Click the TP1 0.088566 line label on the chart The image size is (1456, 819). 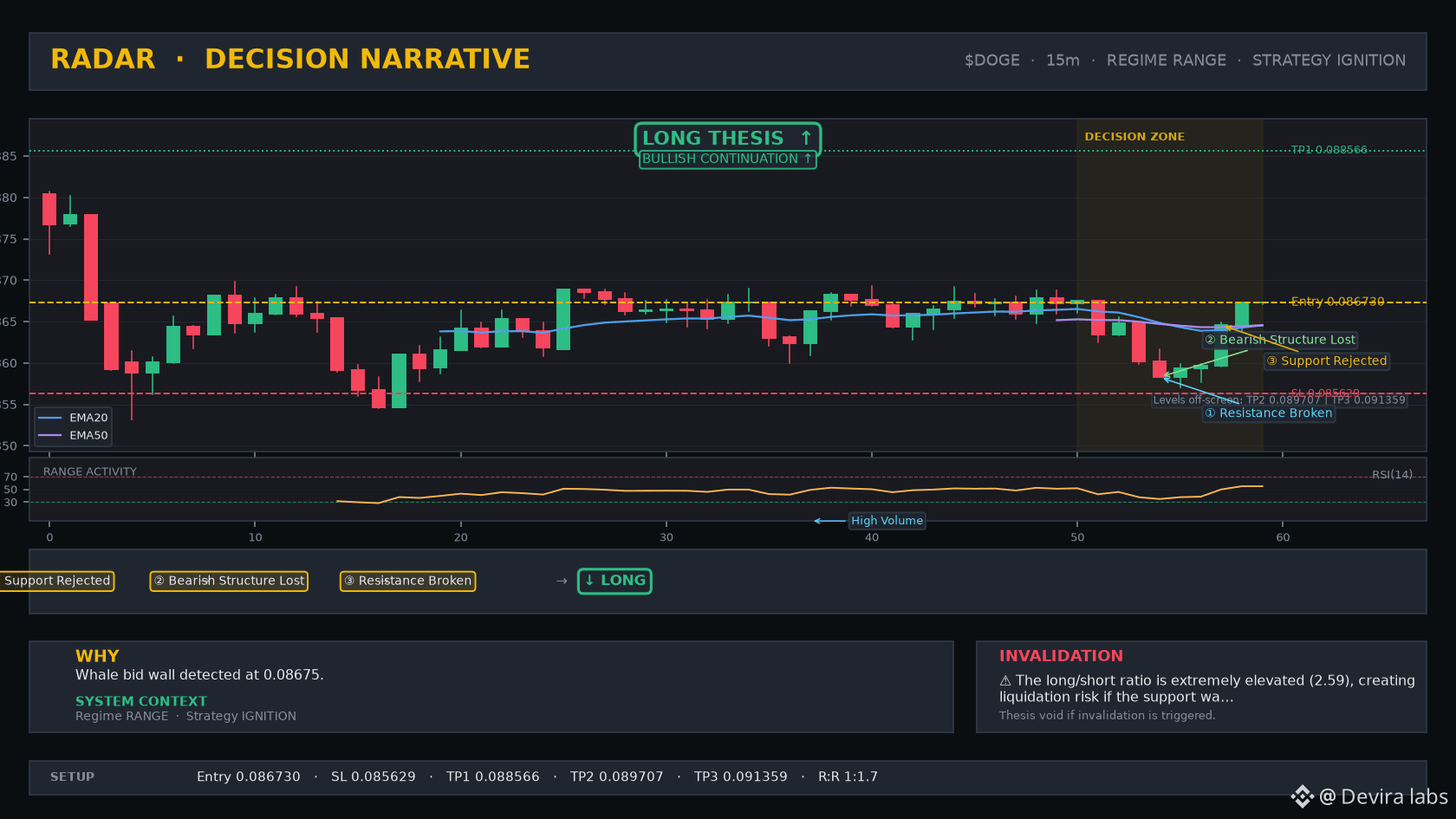point(1329,150)
